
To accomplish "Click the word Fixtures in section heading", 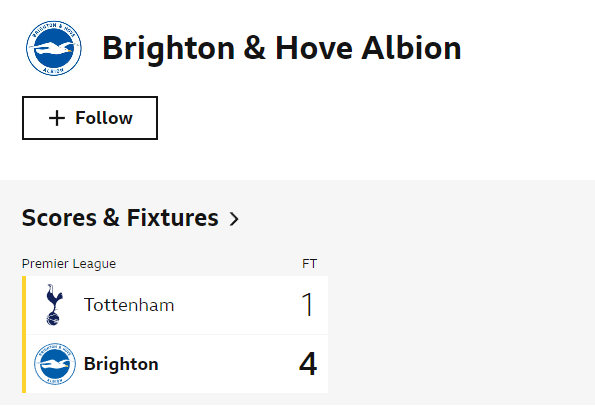I will [173, 218].
